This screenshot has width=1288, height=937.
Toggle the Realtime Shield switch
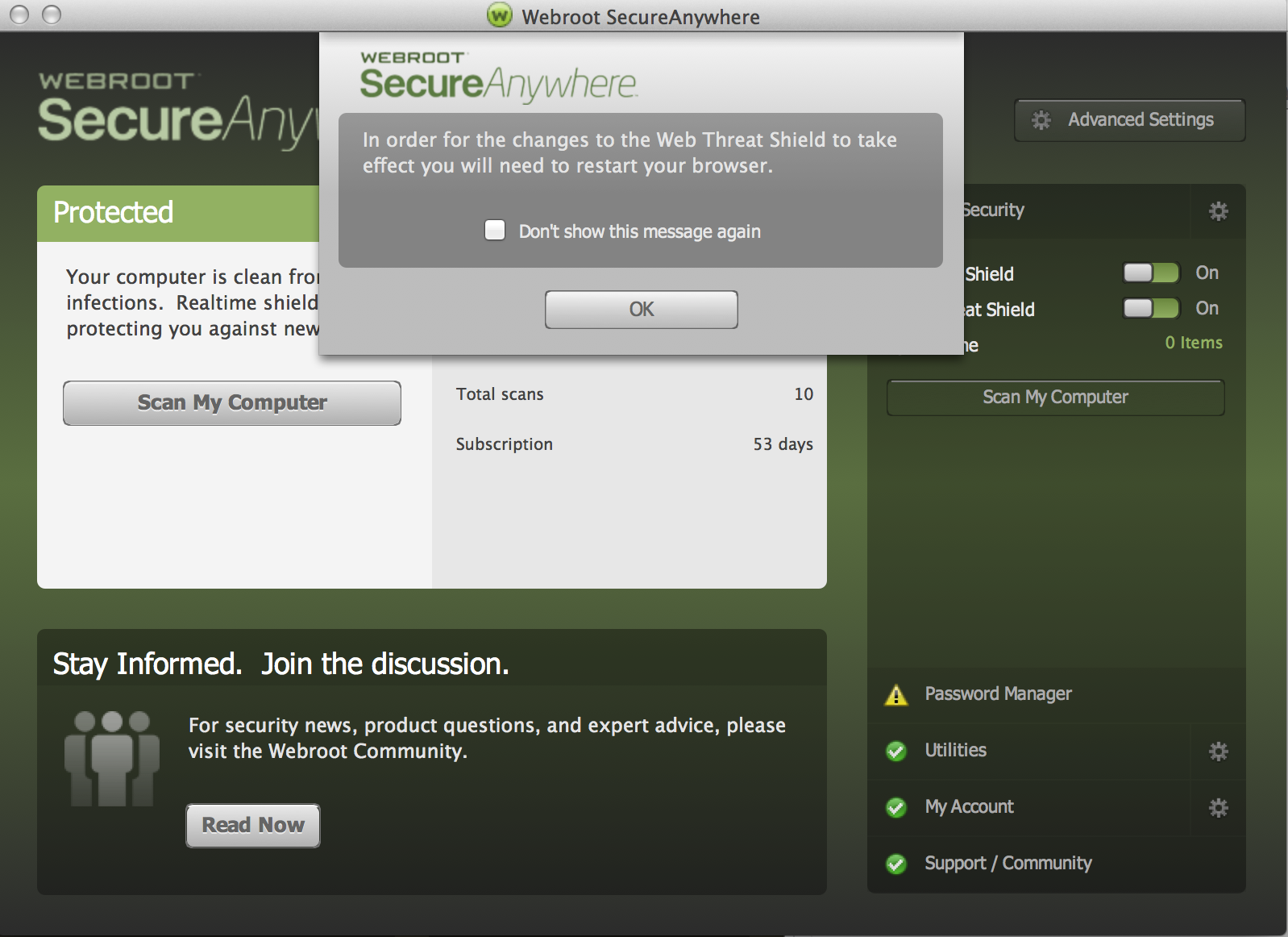point(1151,273)
